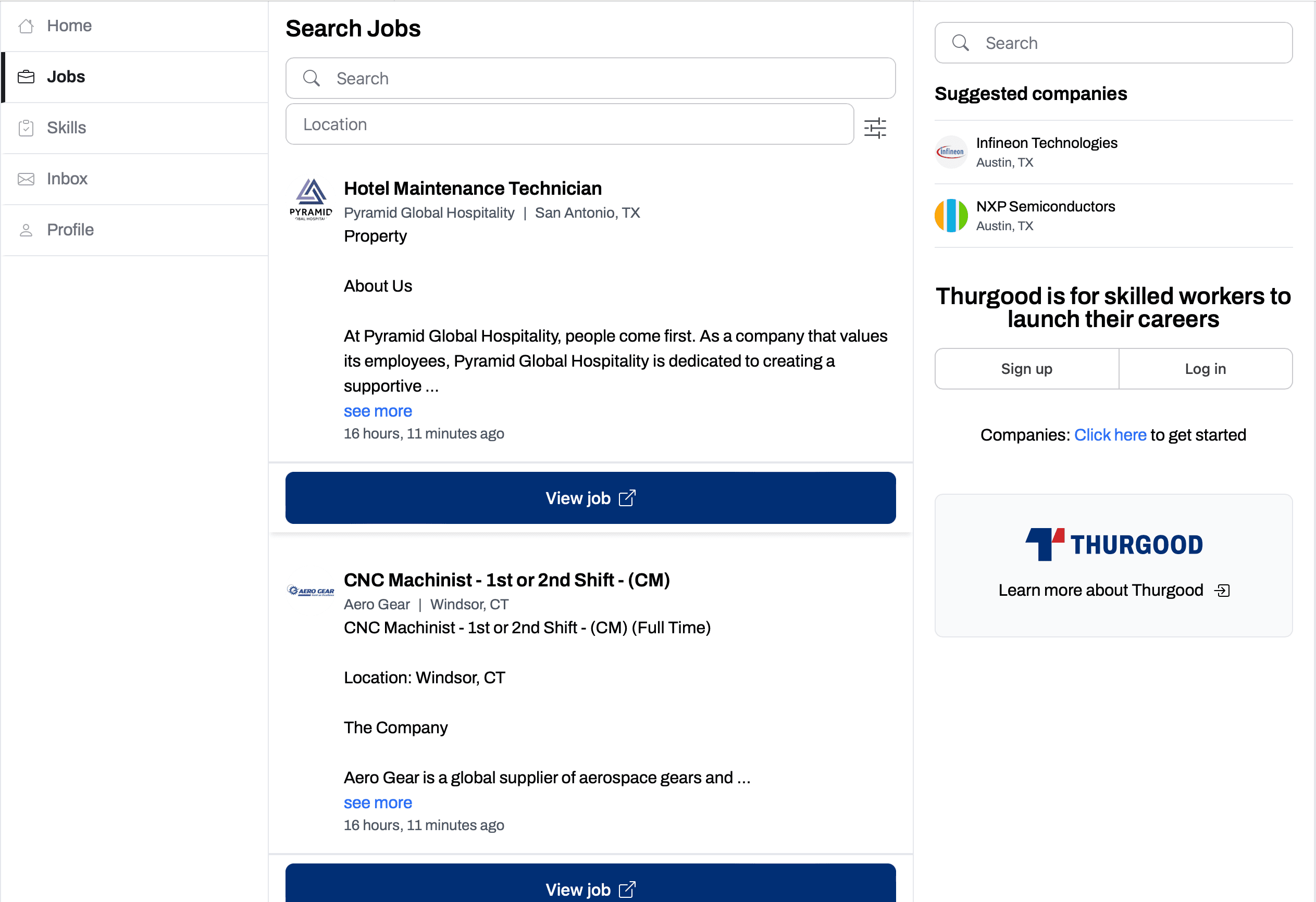Click the Log in button
1316x902 pixels.
[1205, 368]
